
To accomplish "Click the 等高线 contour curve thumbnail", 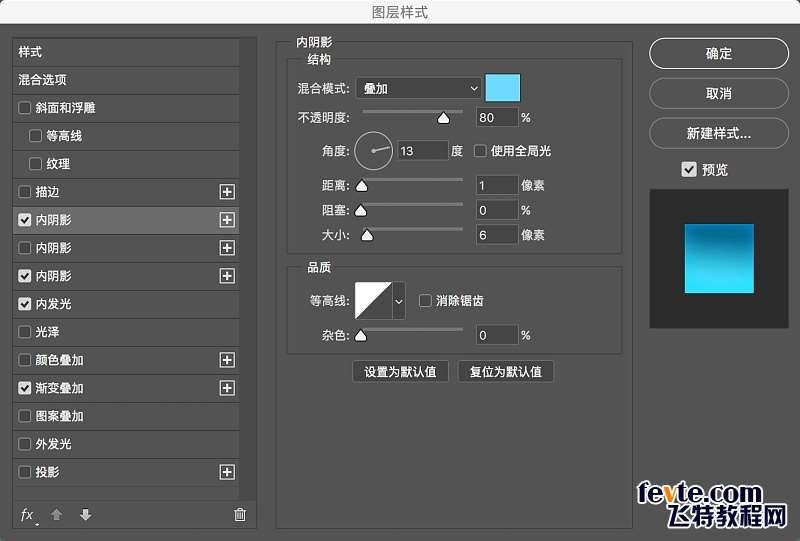I will [x=373, y=301].
